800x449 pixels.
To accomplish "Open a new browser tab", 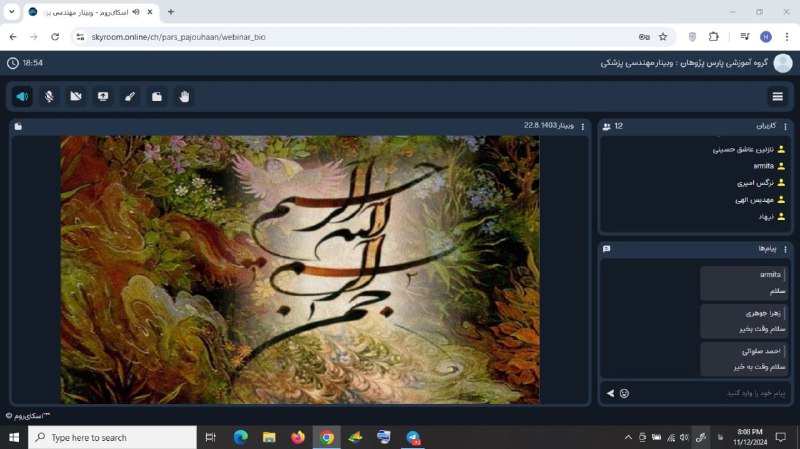I will (x=171, y=12).
